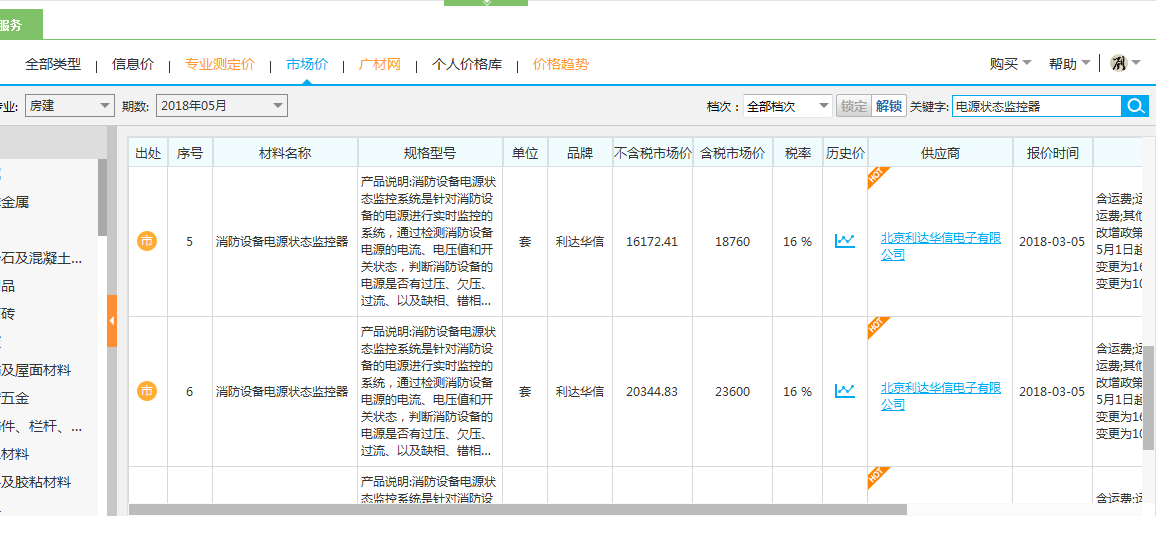
Task: Select the 市场价 tab
Action: coord(307,64)
